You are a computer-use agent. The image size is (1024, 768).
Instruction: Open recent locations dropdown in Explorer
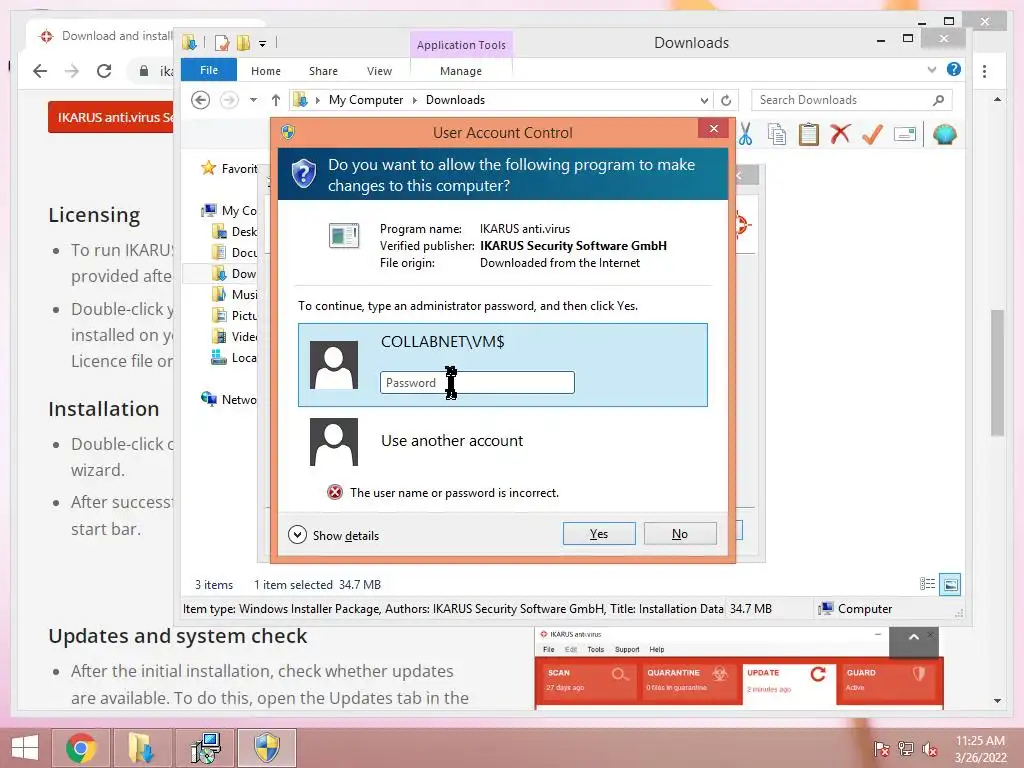(253, 100)
